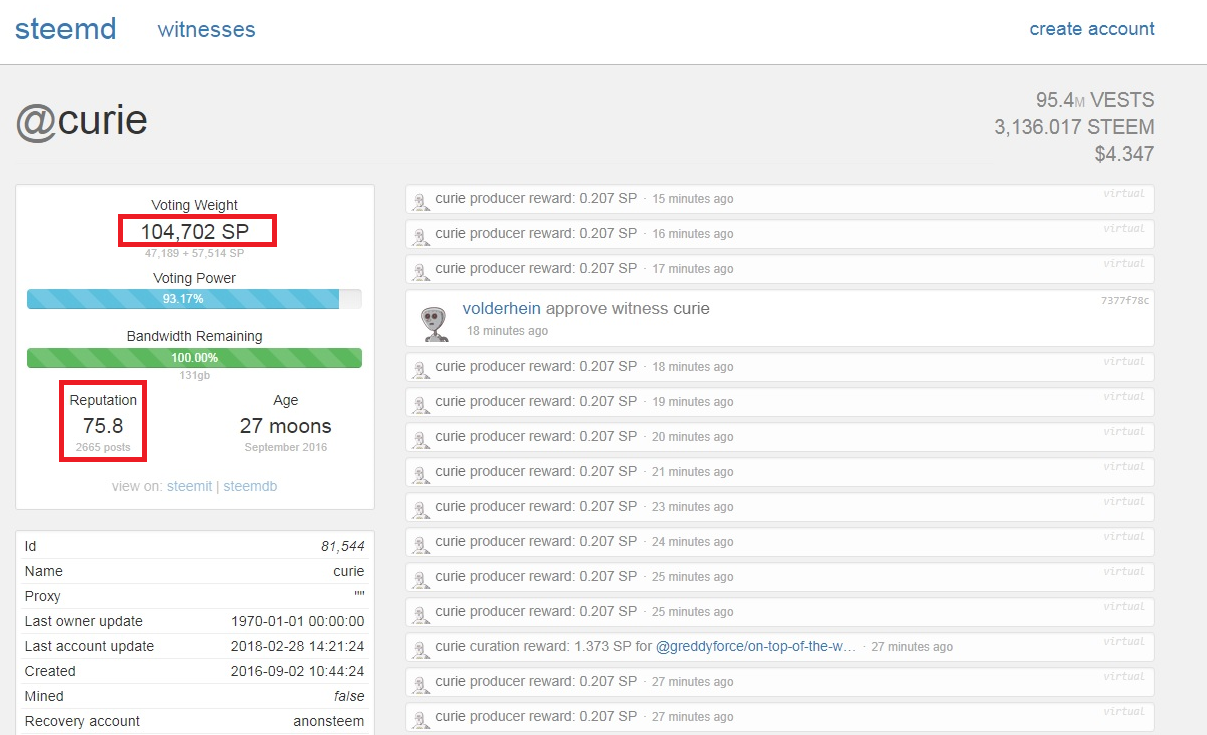Click the Name row value curie
This screenshot has width=1207, height=735.
click(x=349, y=571)
